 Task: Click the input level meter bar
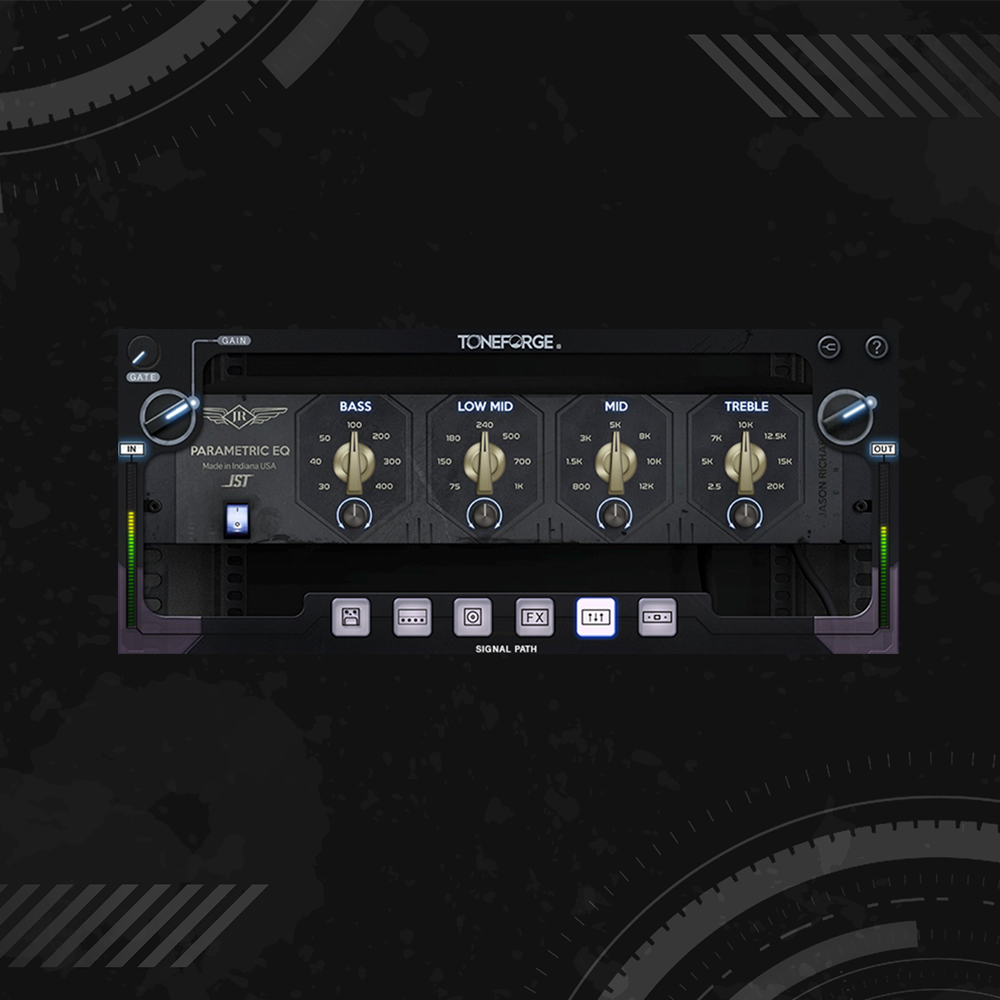coord(131,546)
